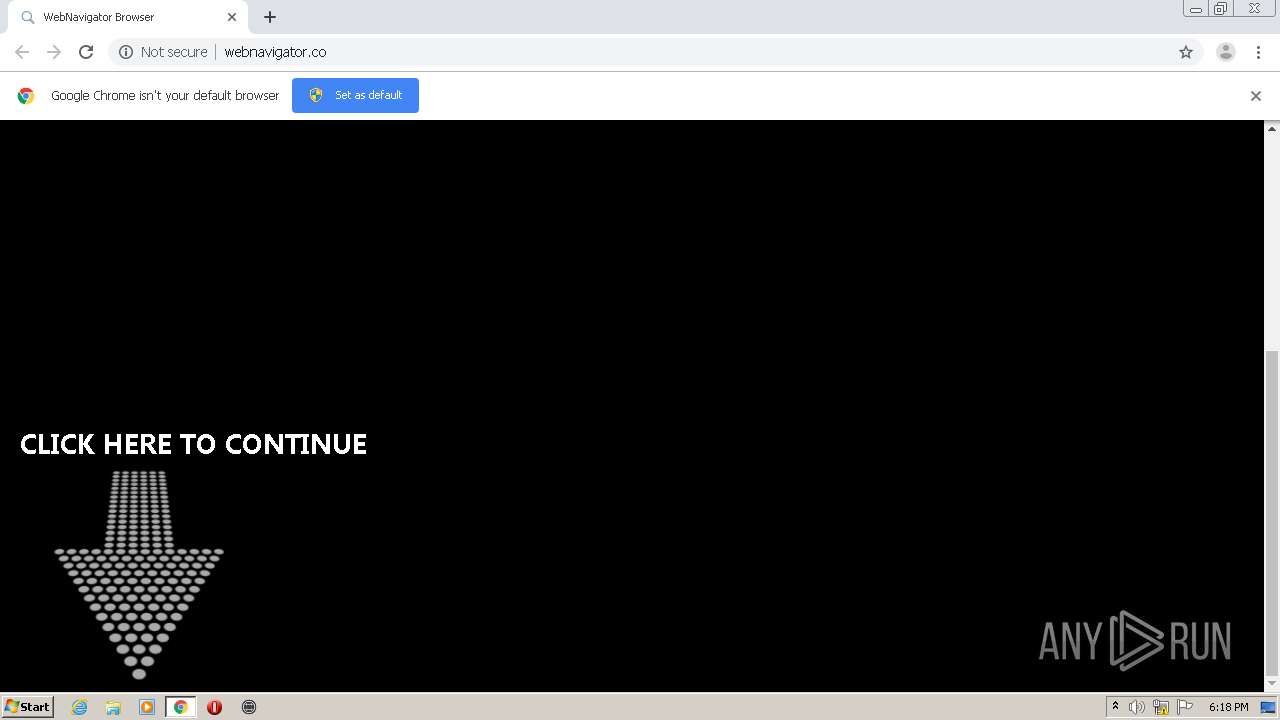
Task: Open Windows Media Player from taskbar
Action: [147, 707]
